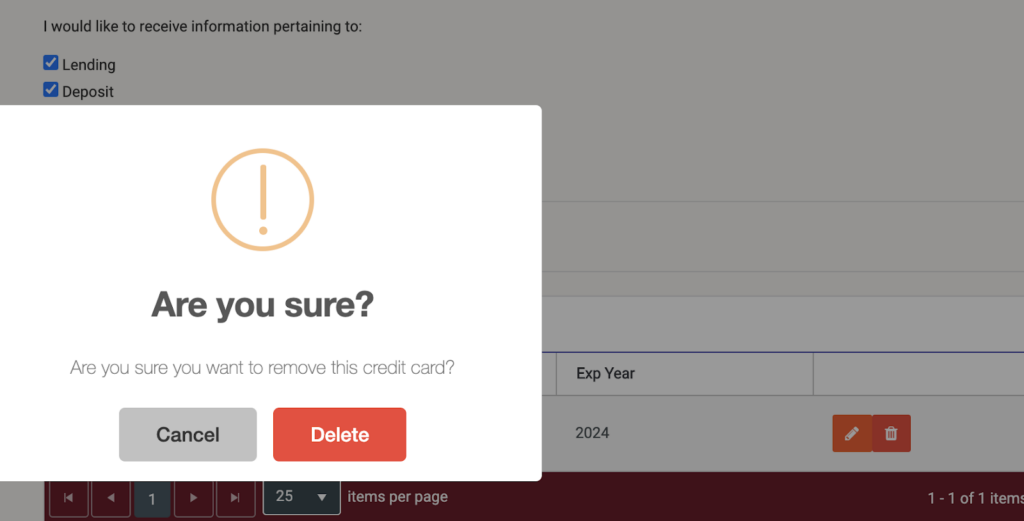Select page 1 in the pager
The width and height of the screenshot is (1024, 521).
coord(152,499)
